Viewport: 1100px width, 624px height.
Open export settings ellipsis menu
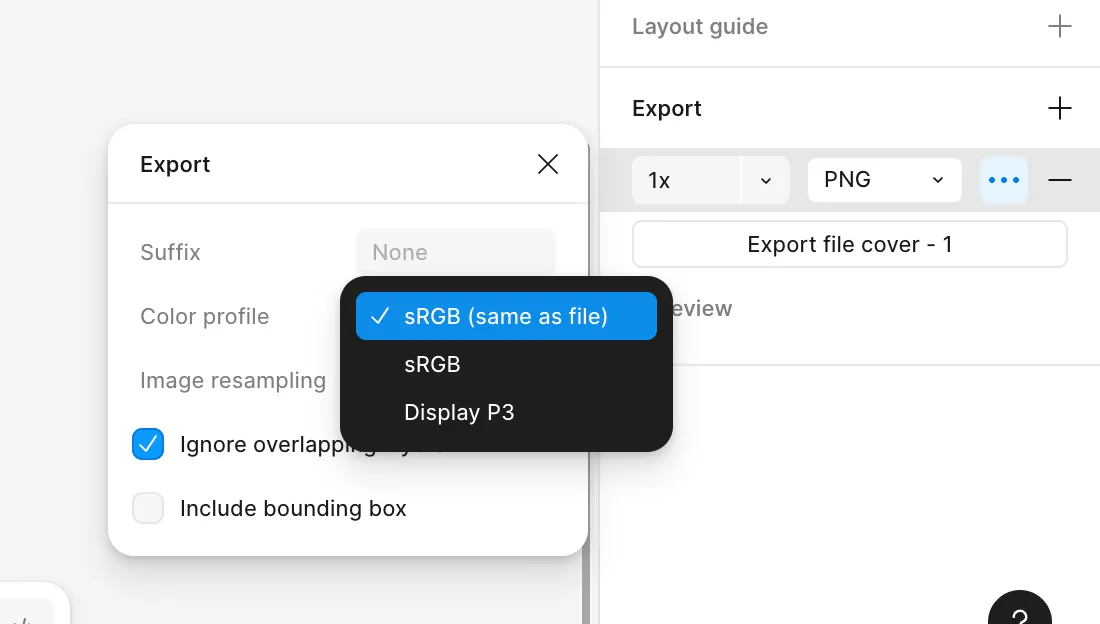click(1004, 180)
